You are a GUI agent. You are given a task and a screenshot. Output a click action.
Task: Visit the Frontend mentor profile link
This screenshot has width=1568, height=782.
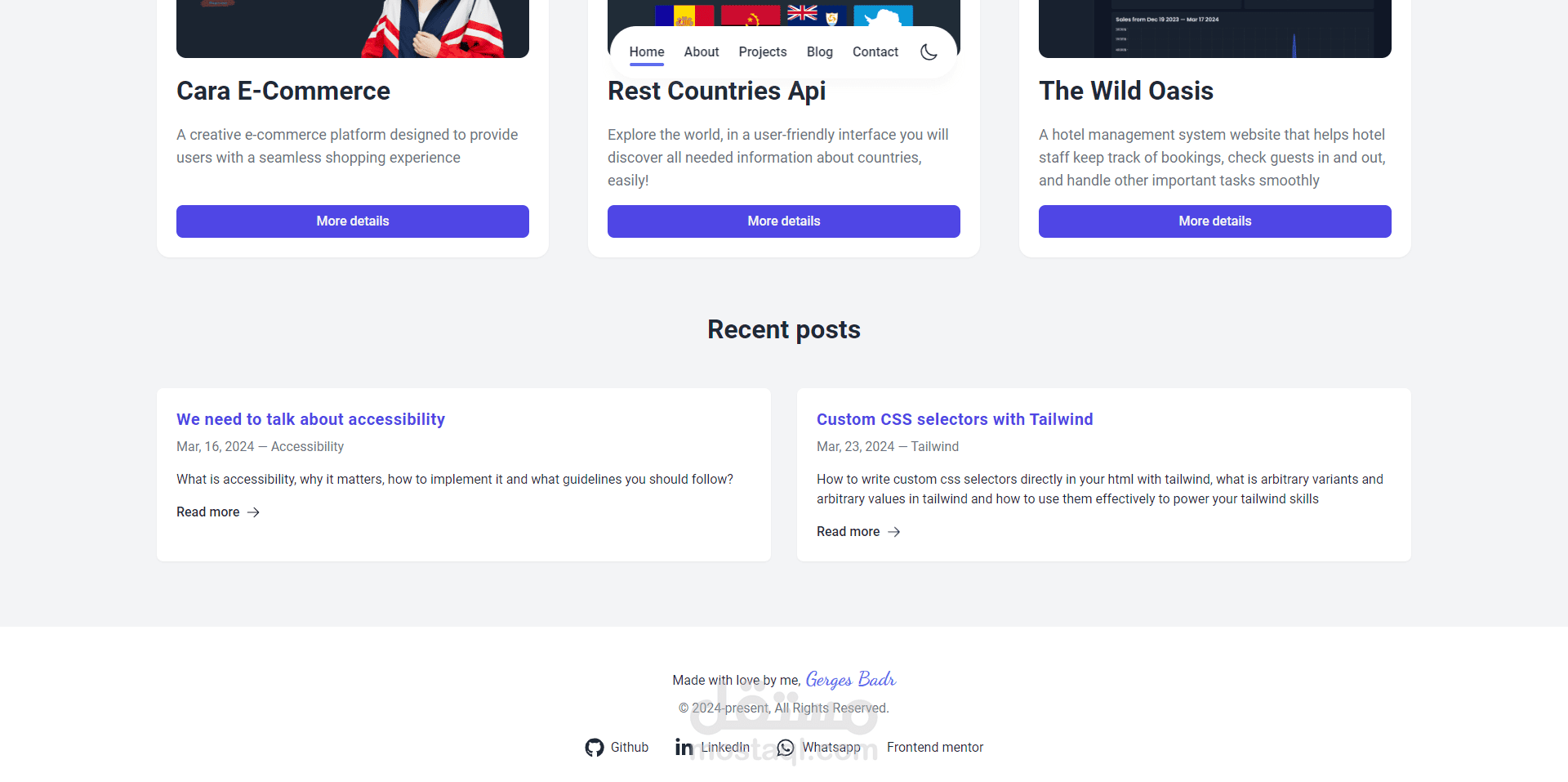(x=935, y=748)
